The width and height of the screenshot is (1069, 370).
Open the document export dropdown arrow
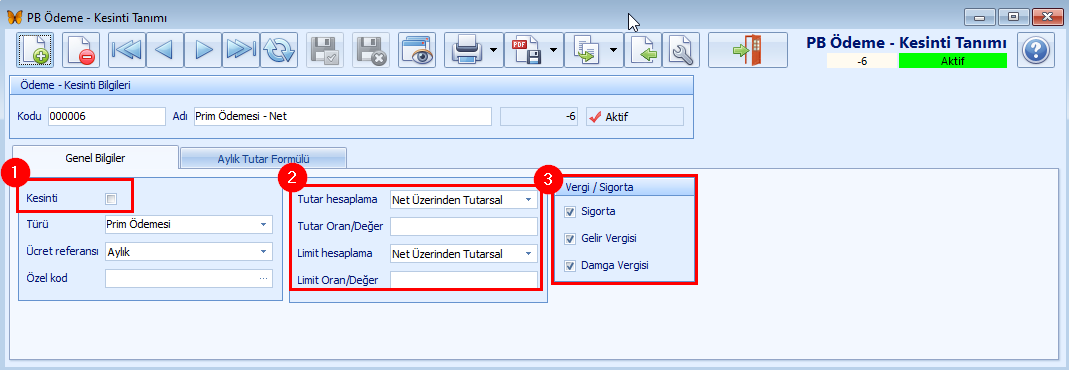(x=614, y=50)
